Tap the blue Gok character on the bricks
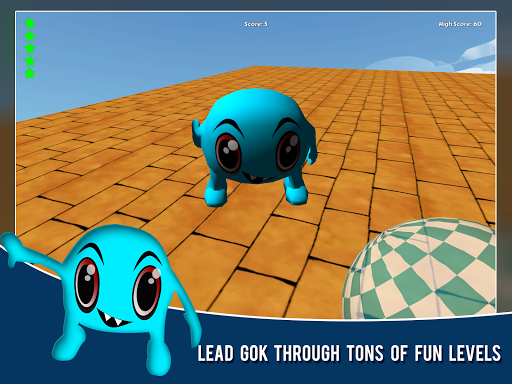 click(255, 147)
